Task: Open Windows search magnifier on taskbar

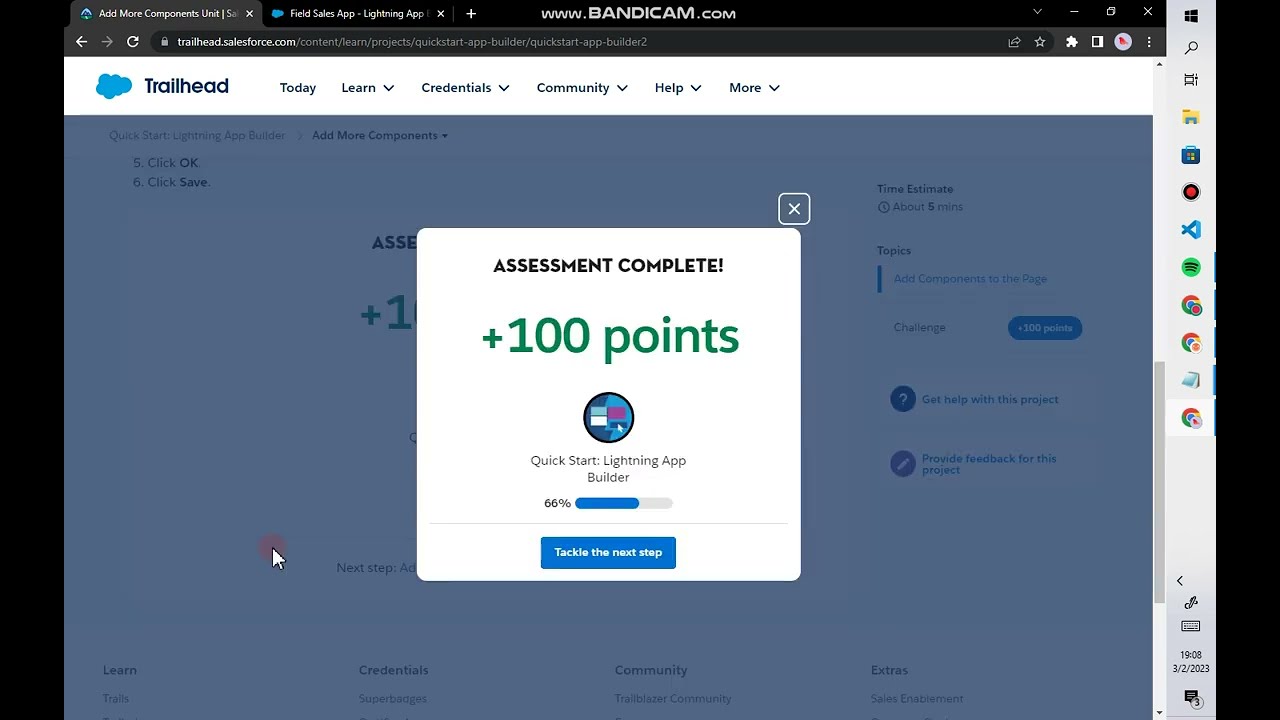Action: pos(1191,48)
